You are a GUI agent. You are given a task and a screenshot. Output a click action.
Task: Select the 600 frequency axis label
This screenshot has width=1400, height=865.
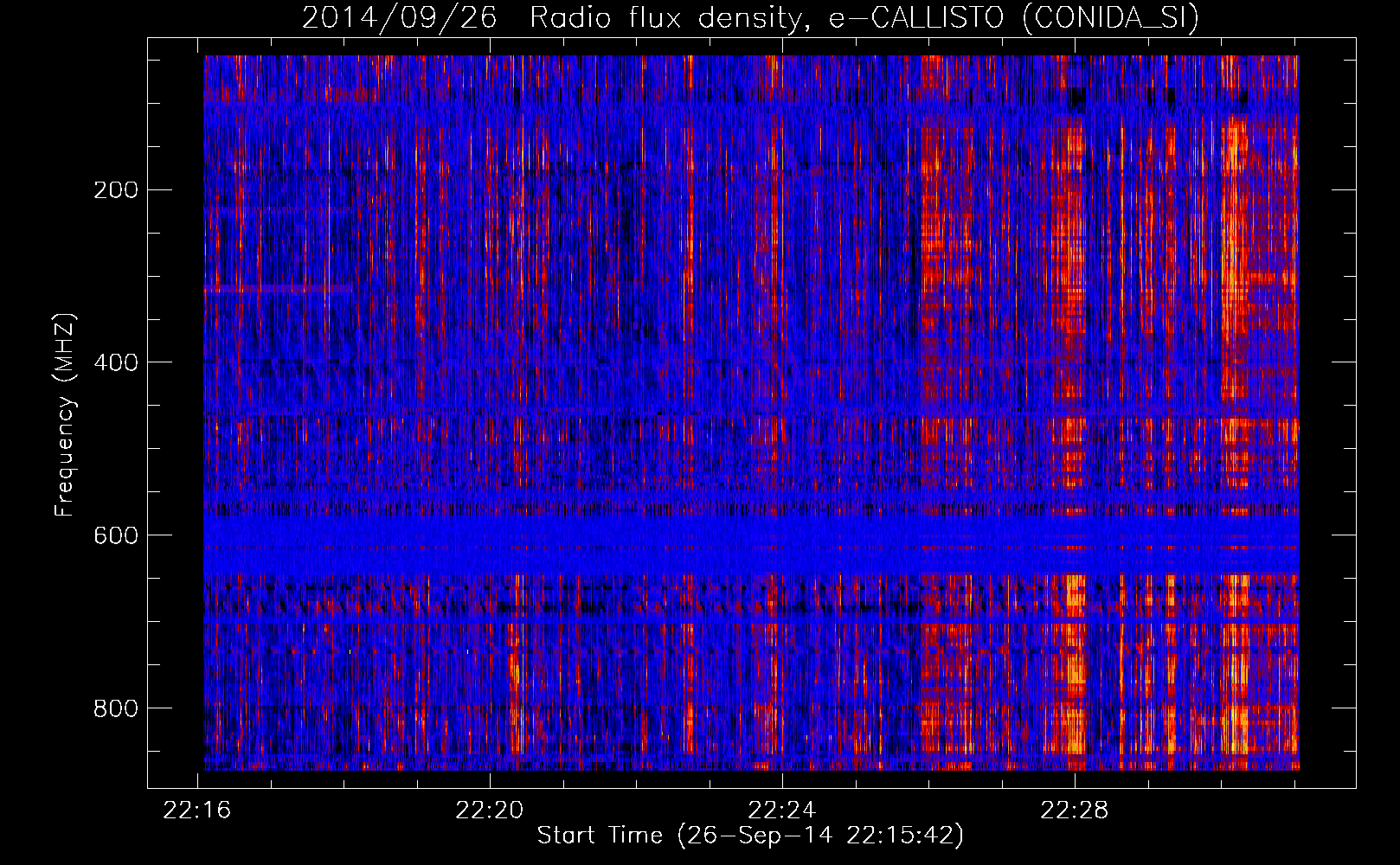tap(115, 536)
